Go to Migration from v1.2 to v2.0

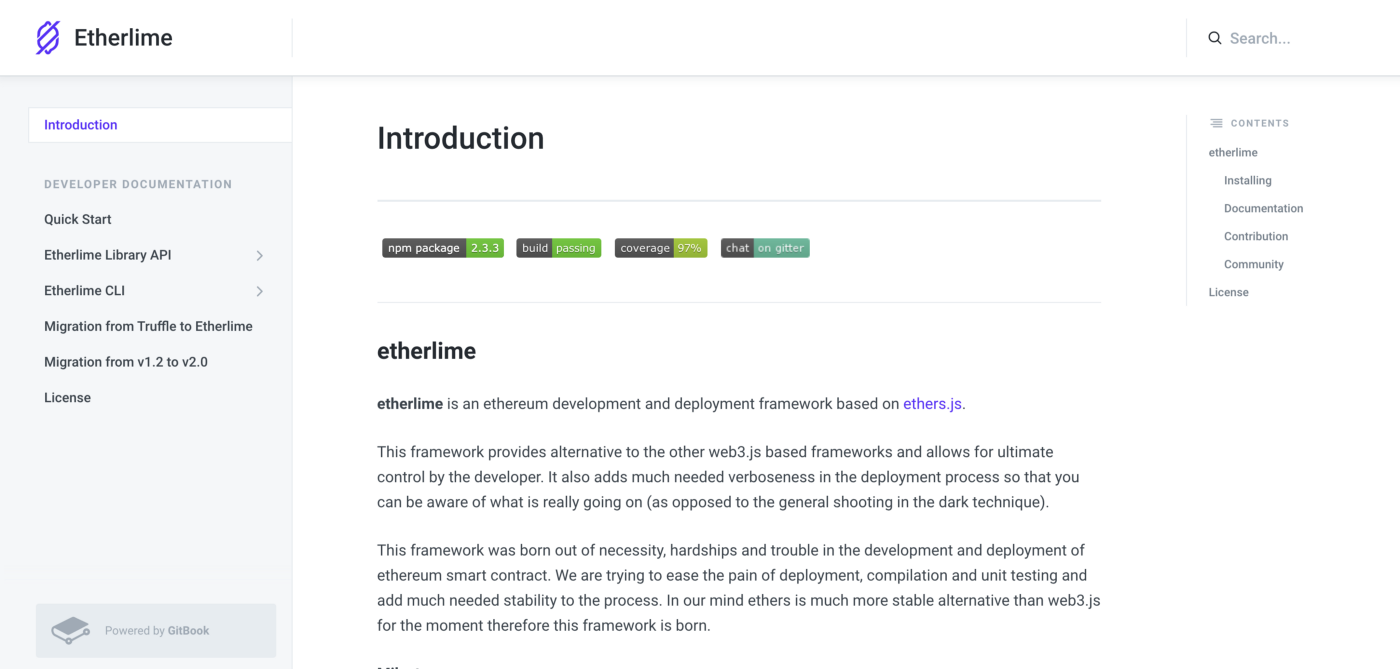coord(126,362)
